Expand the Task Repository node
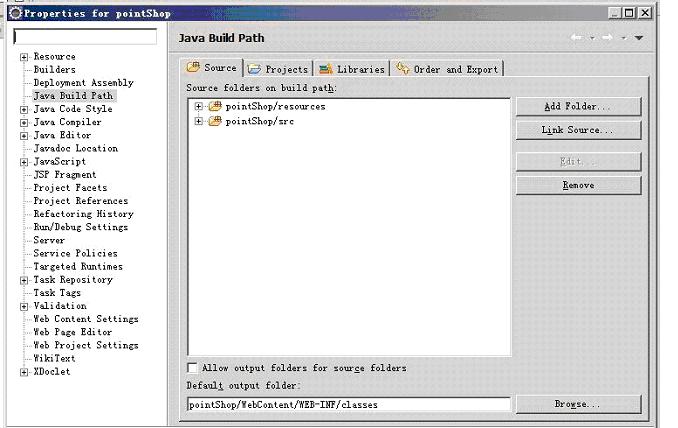678x428 pixels. pos(24,280)
